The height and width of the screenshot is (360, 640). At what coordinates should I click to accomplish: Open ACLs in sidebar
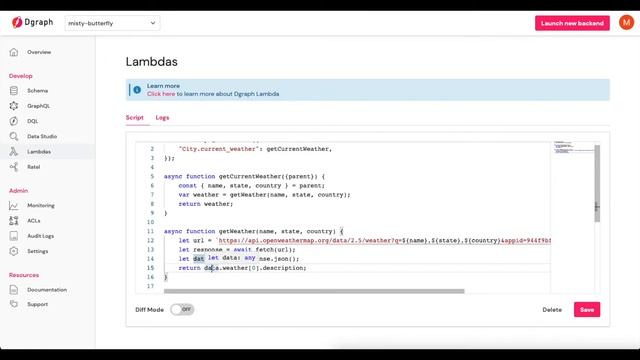[34, 220]
